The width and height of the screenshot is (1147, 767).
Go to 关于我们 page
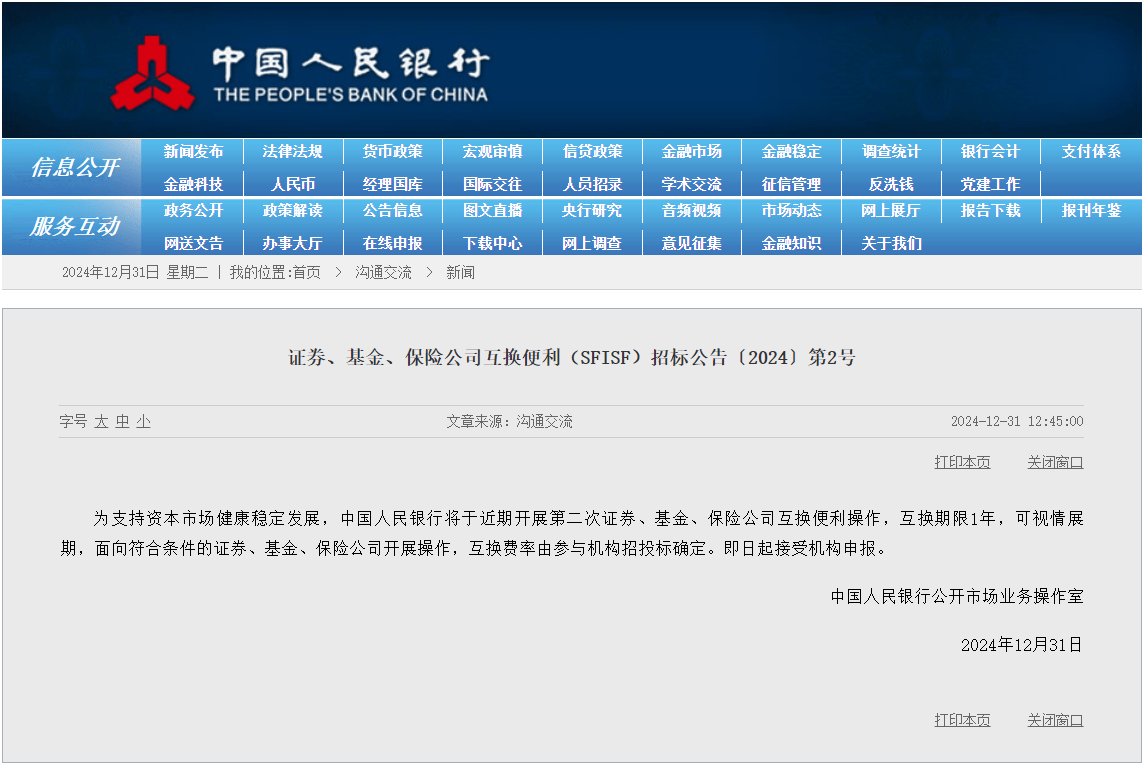coord(891,244)
